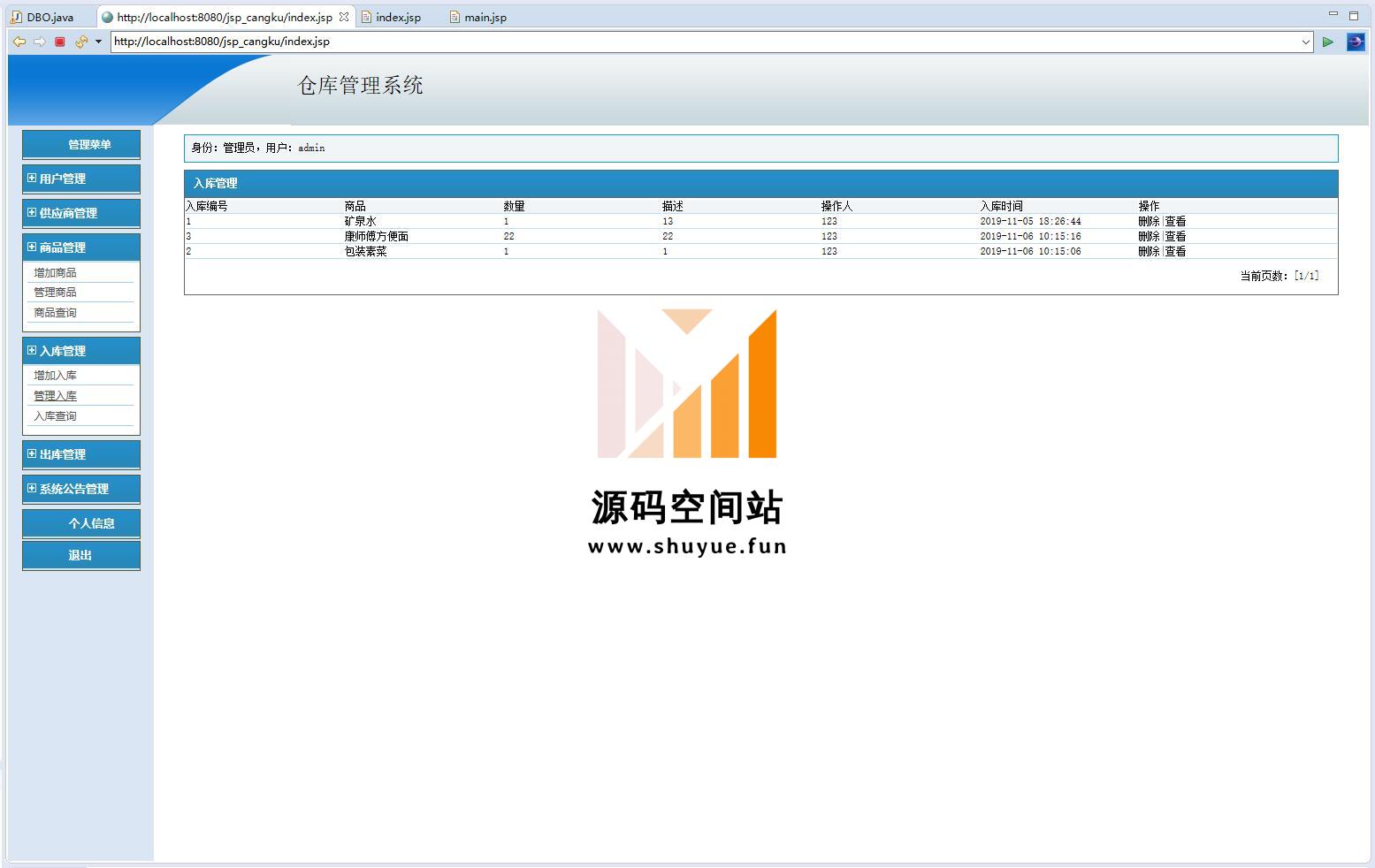Click the 退出 logout button
The image size is (1375, 868).
(x=81, y=555)
